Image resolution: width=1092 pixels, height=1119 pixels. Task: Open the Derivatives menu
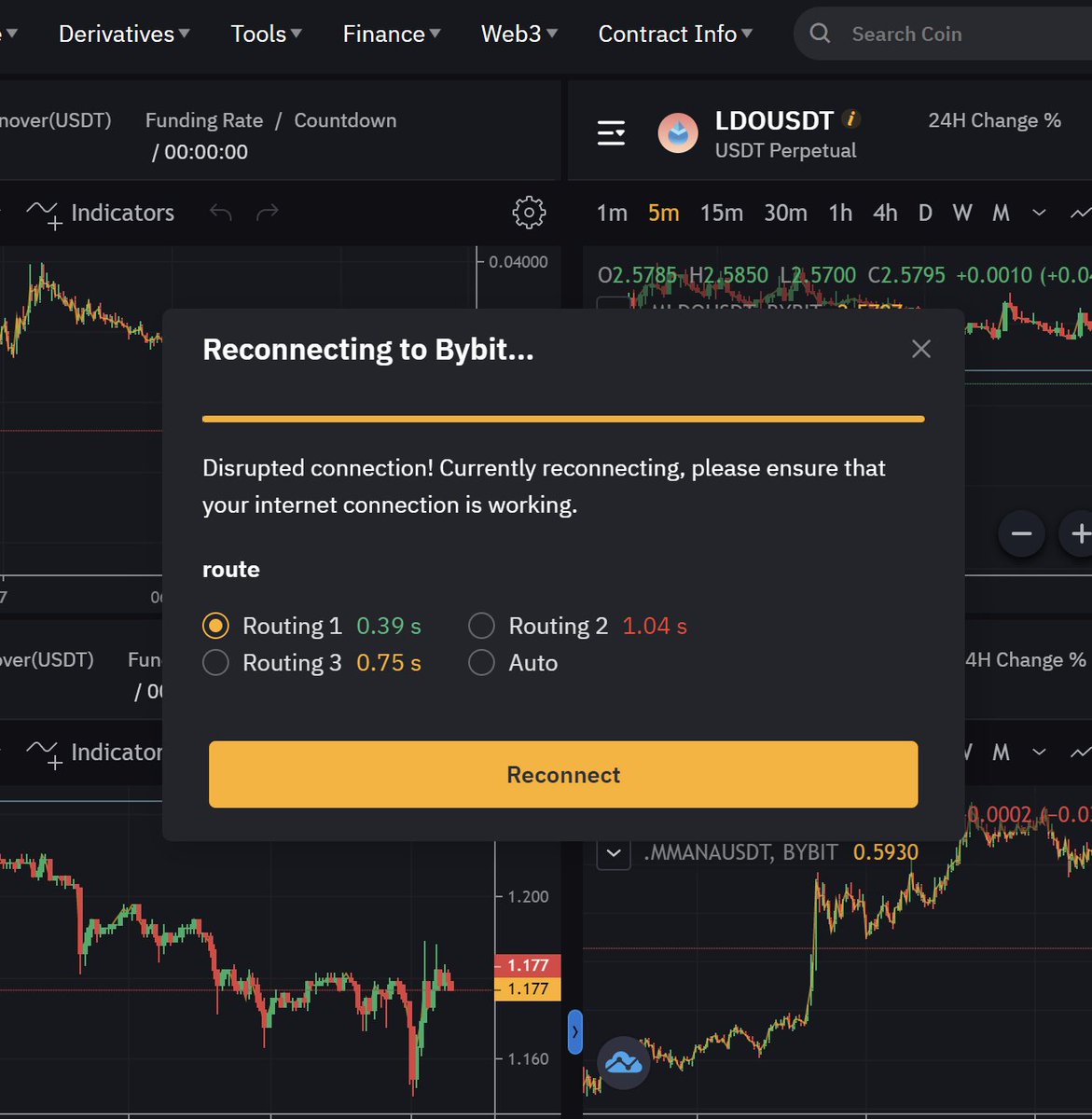point(124,34)
